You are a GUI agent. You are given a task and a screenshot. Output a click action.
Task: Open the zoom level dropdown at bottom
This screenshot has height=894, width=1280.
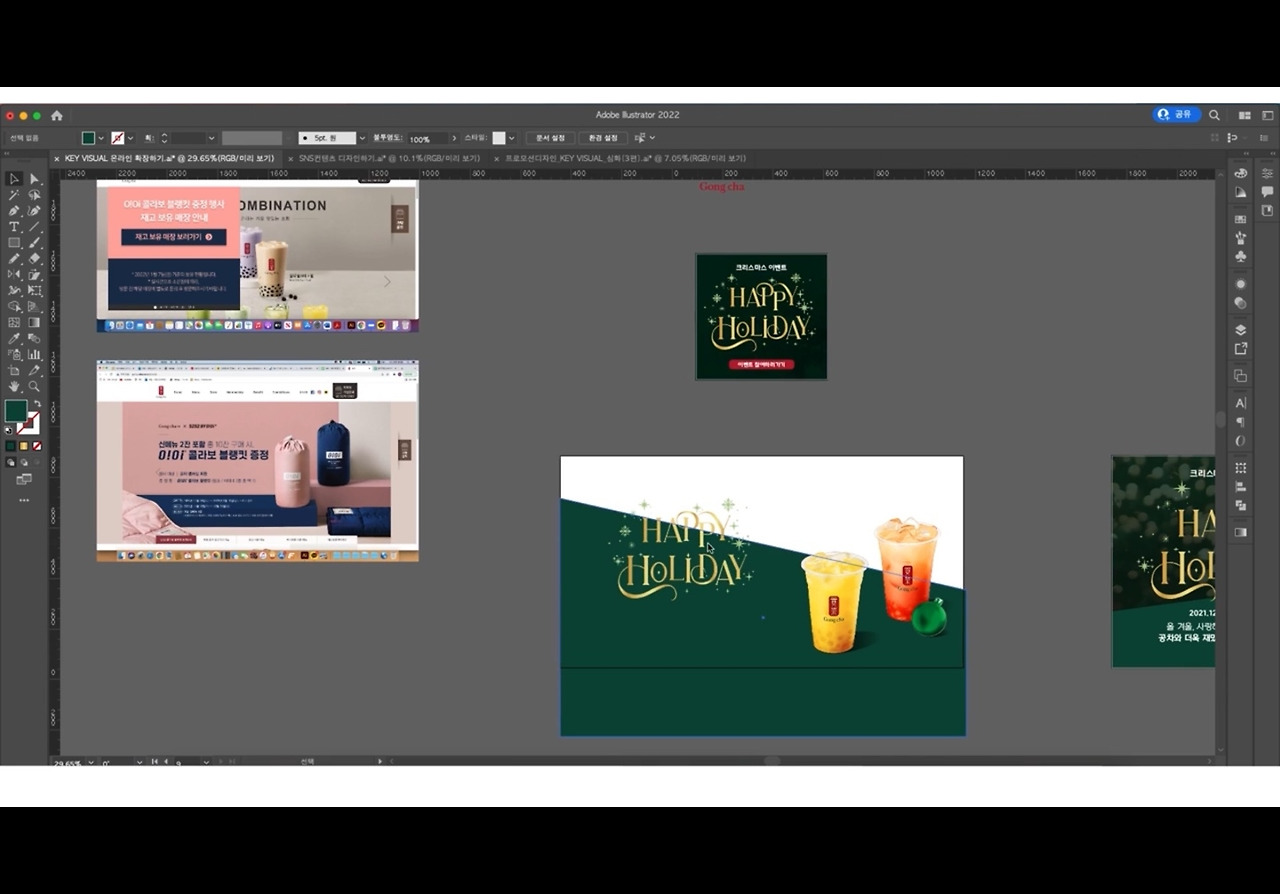click(x=91, y=762)
